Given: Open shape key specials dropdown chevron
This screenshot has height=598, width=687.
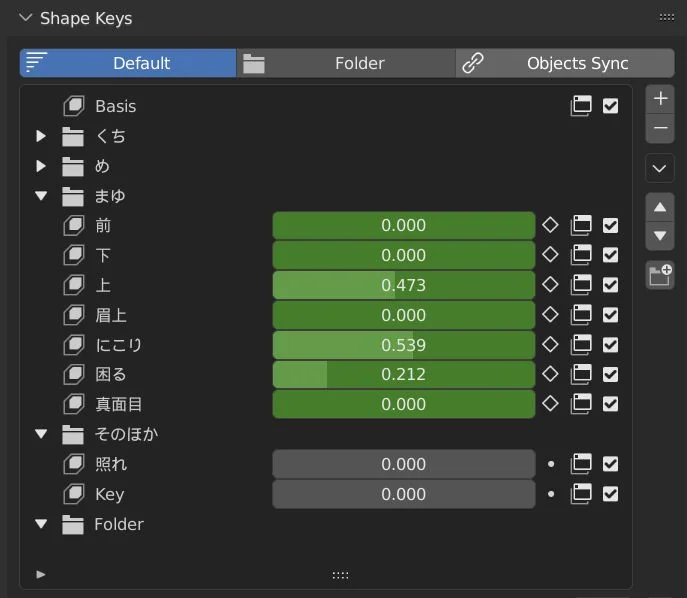Looking at the screenshot, I should pyautogui.click(x=660, y=168).
